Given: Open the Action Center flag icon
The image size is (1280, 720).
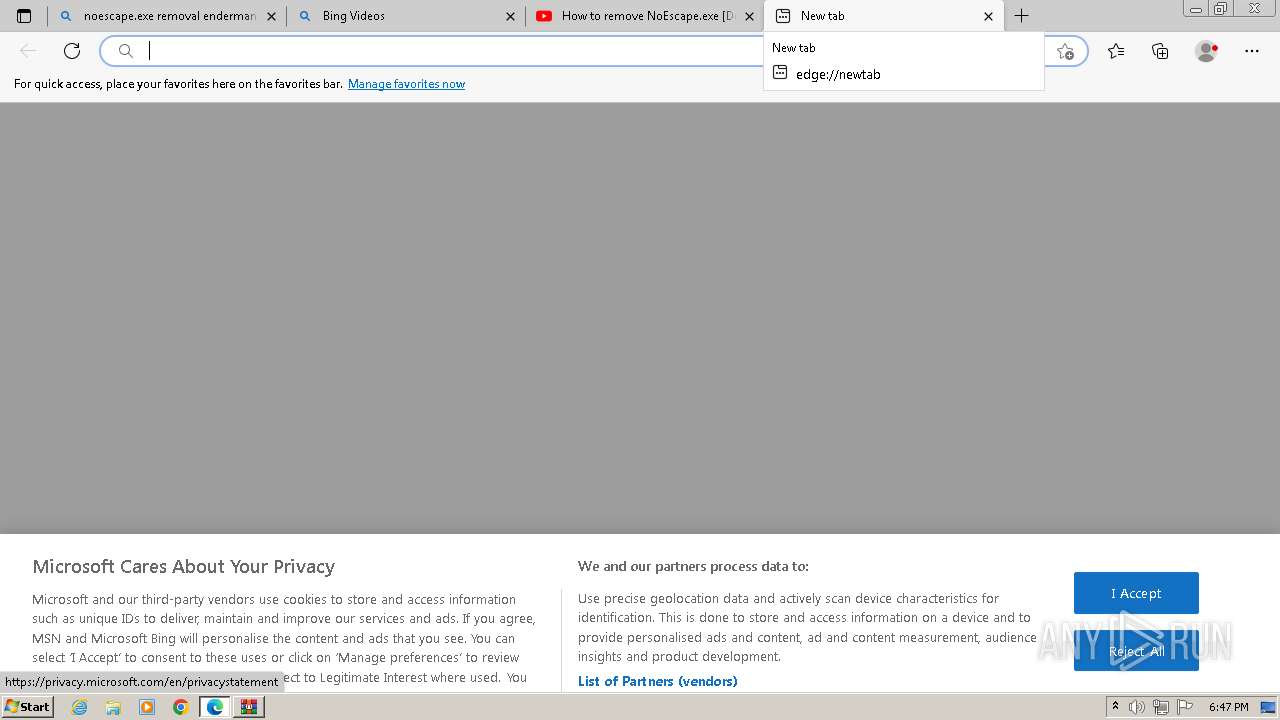Looking at the screenshot, I should pos(1183,707).
